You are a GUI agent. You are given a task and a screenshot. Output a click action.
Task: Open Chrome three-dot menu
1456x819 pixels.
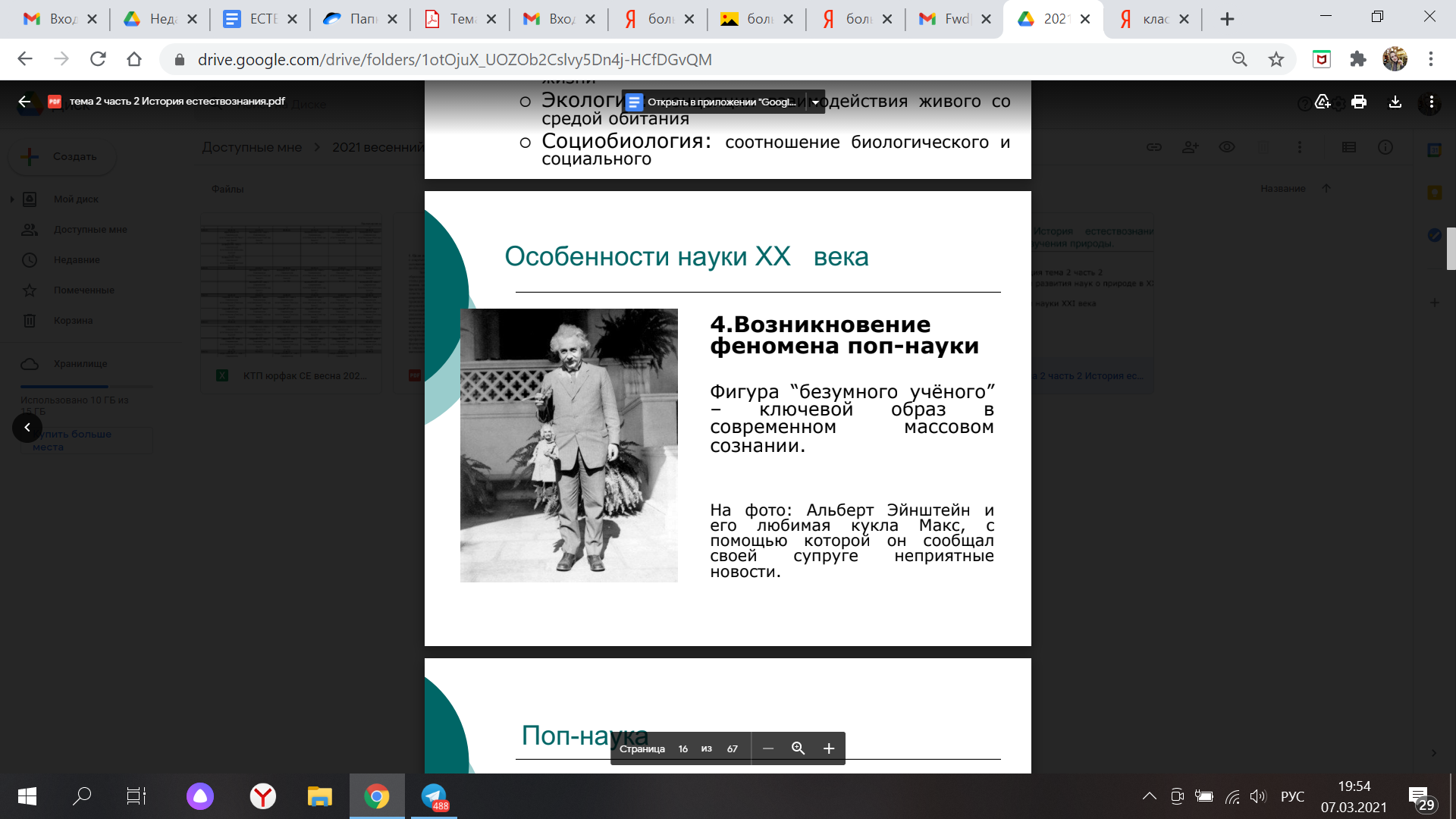point(1431,59)
